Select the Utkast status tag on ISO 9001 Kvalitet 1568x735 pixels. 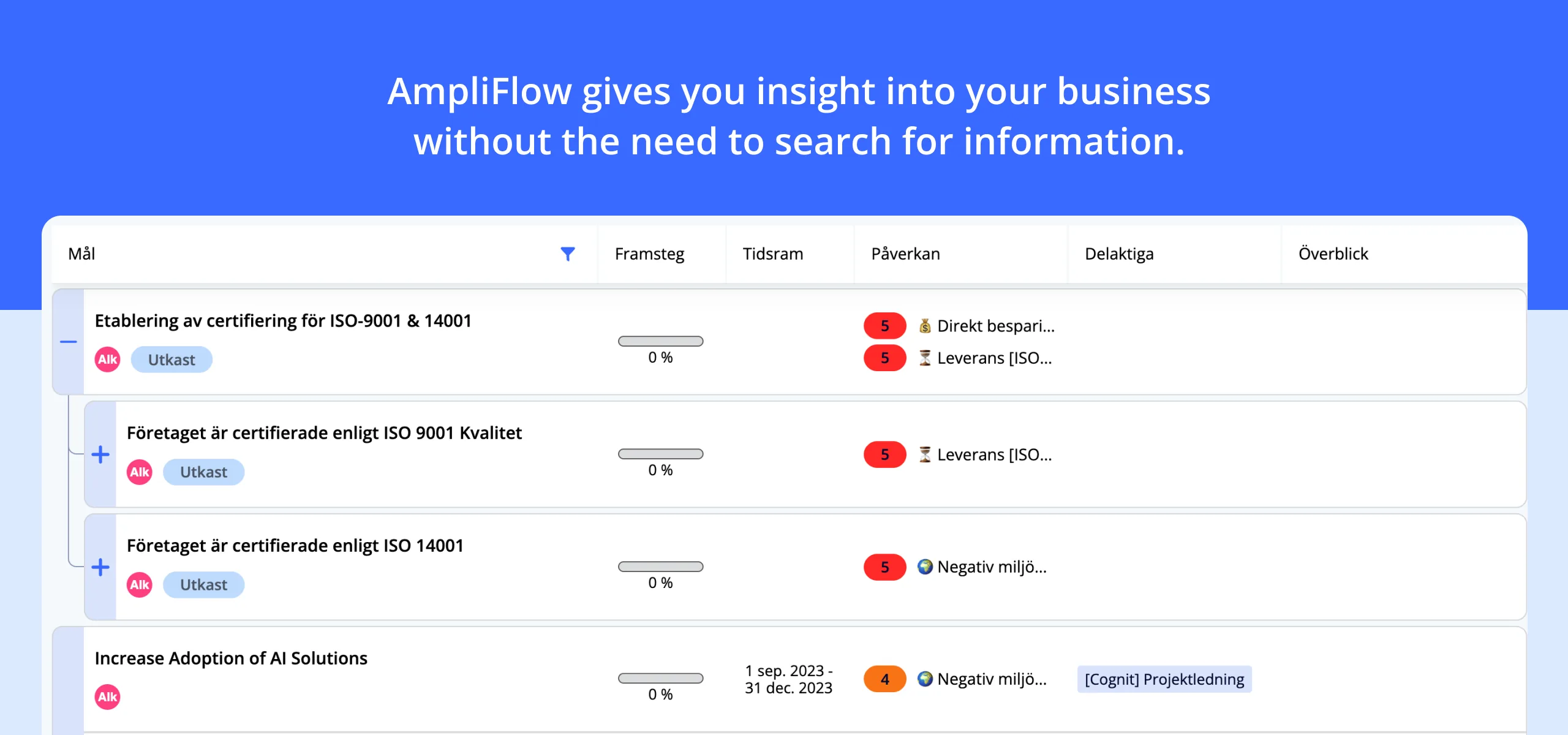pos(203,472)
